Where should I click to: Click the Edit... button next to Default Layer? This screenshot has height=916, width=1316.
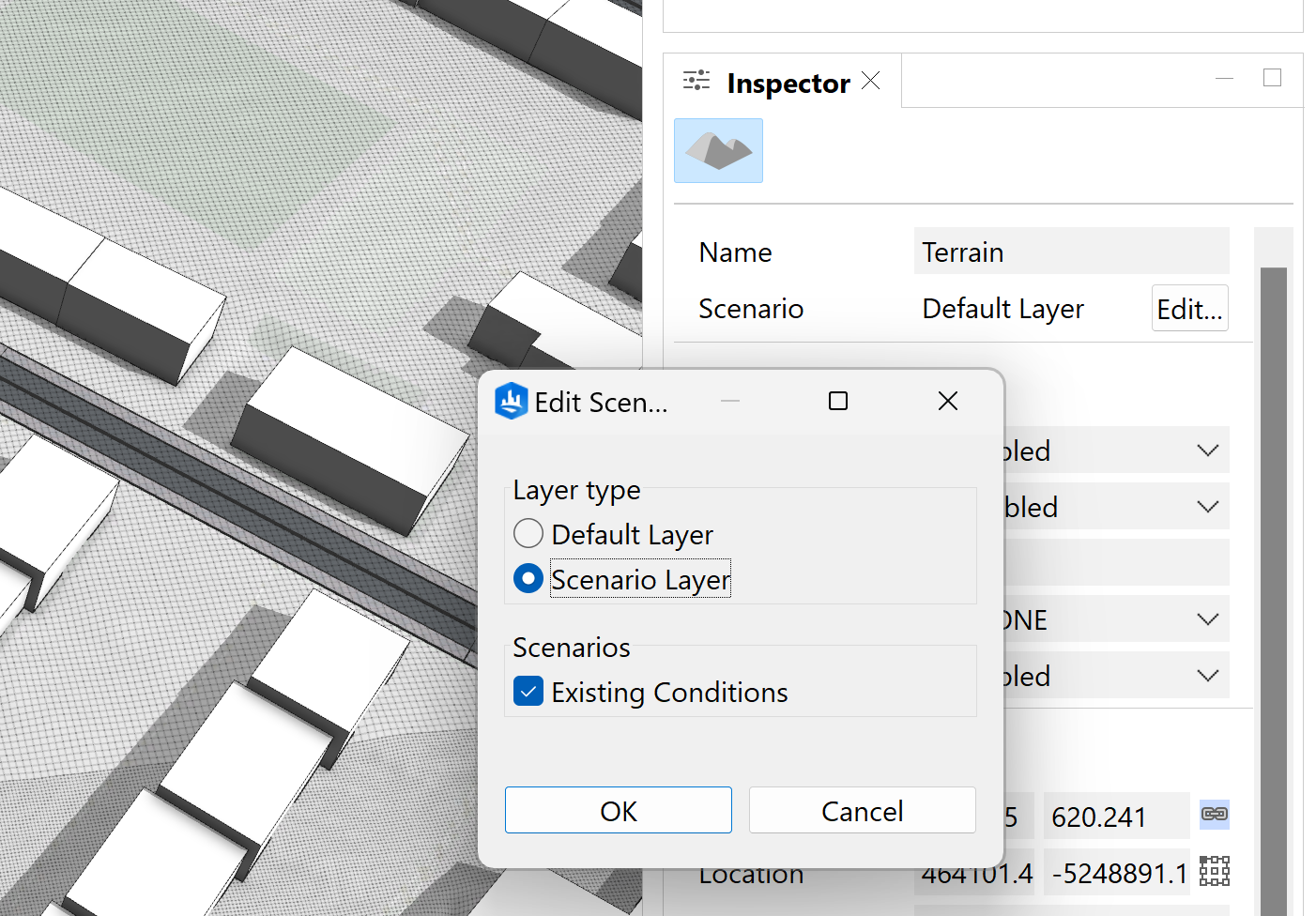[x=1189, y=308]
